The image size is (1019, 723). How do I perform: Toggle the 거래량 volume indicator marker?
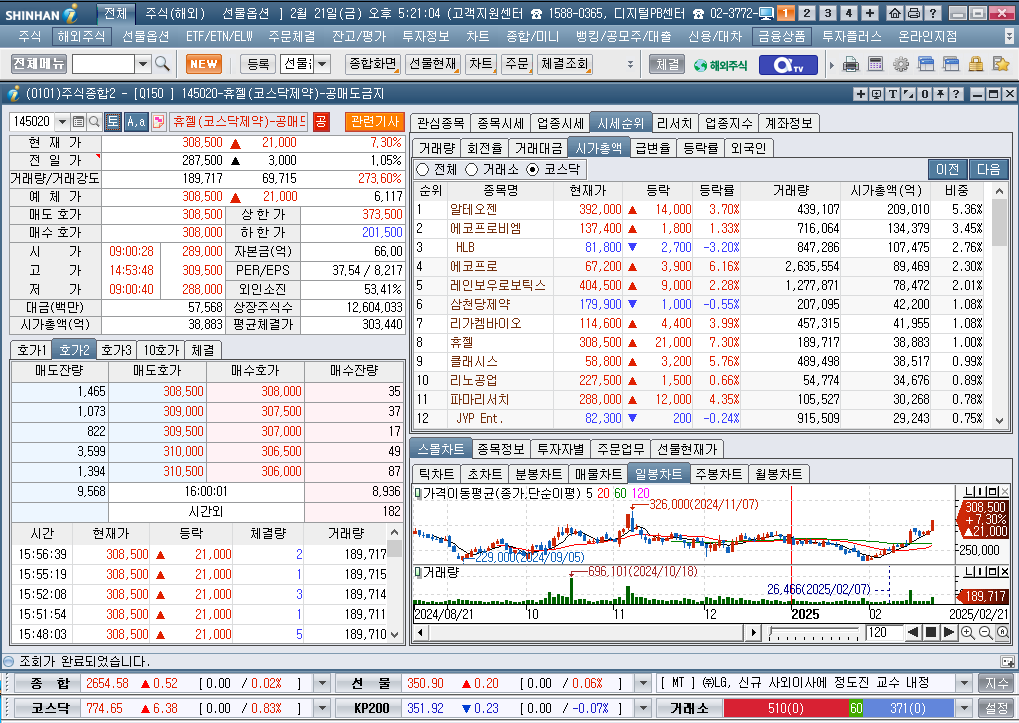[418, 572]
